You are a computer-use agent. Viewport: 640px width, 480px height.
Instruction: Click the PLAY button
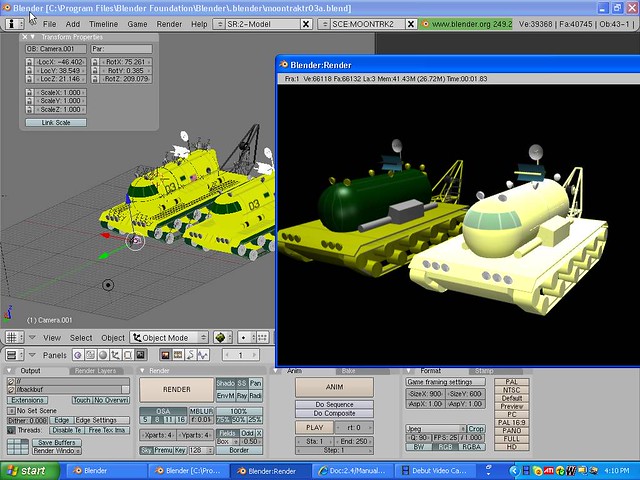(x=314, y=427)
